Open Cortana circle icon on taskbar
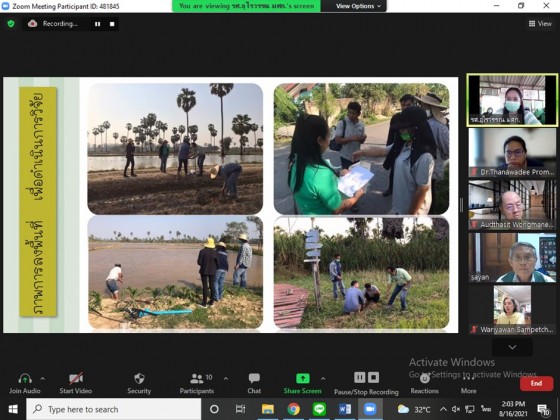Viewport: 560px width, 420px height. (x=214, y=409)
